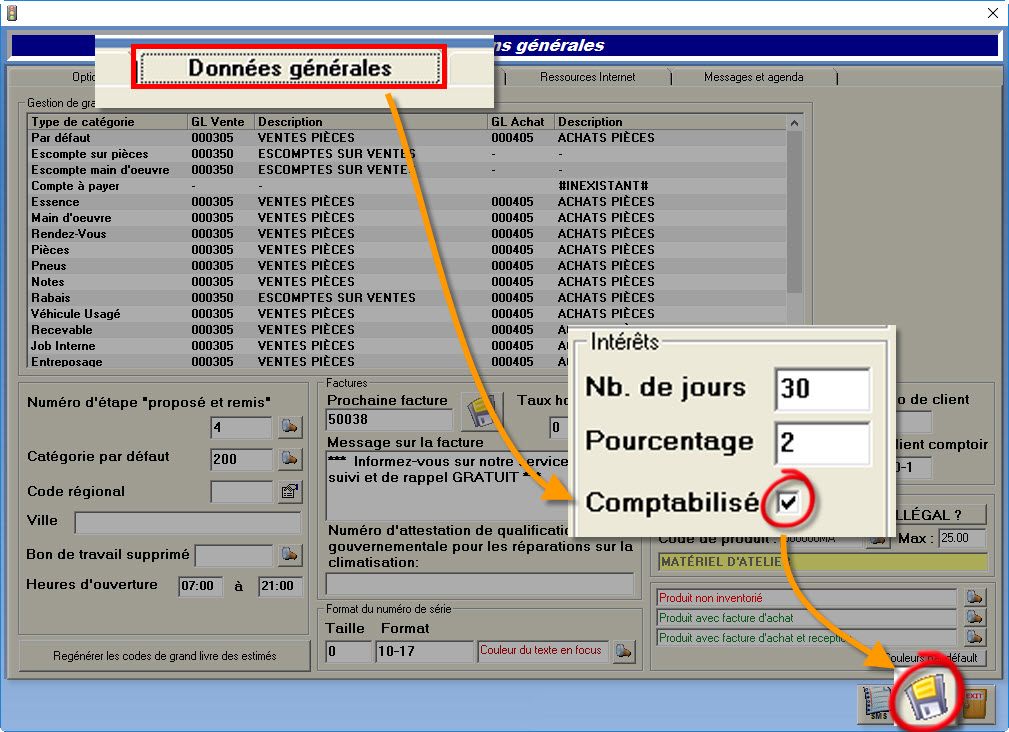Click floppy icon beside Prochaine facture
The image size is (1009, 732).
point(478,411)
